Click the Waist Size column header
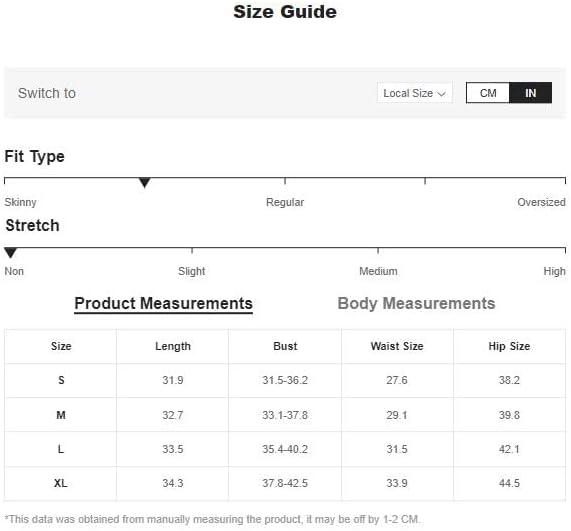 [x=397, y=346]
